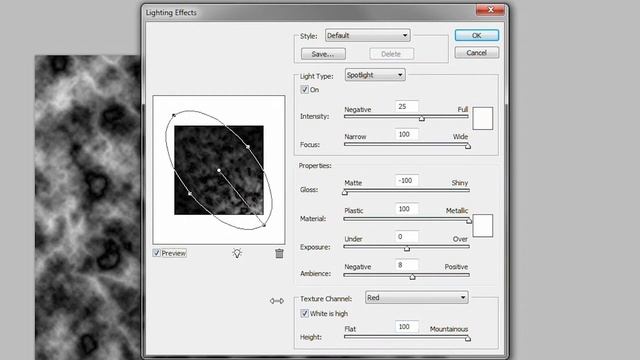The width and height of the screenshot is (640, 360).
Task: Click the Material slider handle
Action: tap(469, 220)
